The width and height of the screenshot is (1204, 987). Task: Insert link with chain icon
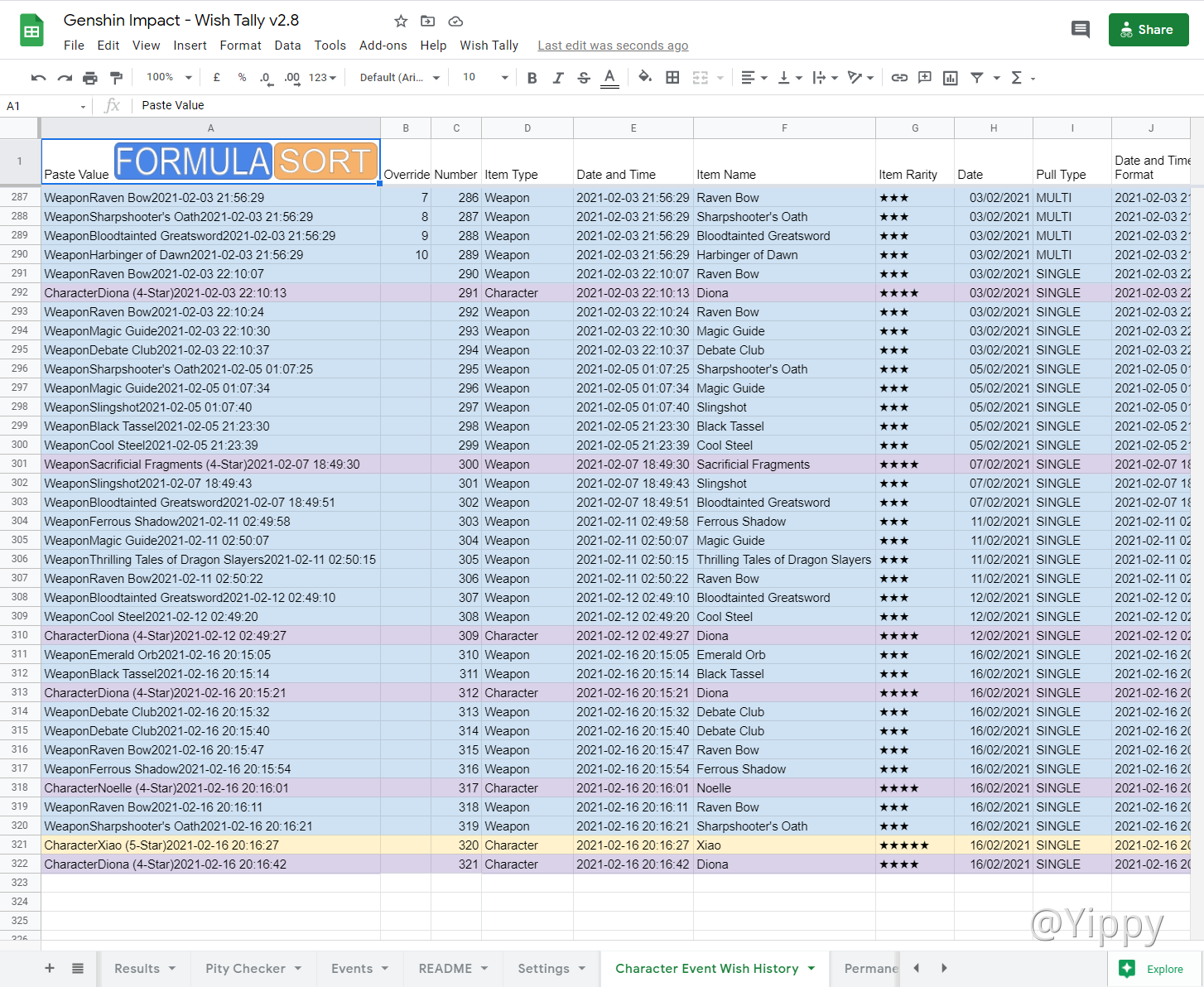click(899, 78)
